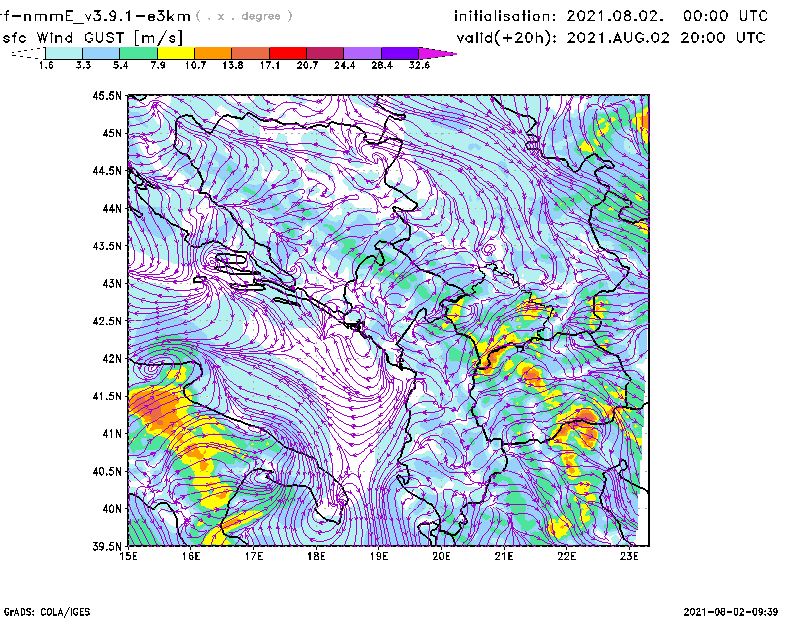Click the pure red legend swatch
The image size is (800, 618).
tap(288, 53)
